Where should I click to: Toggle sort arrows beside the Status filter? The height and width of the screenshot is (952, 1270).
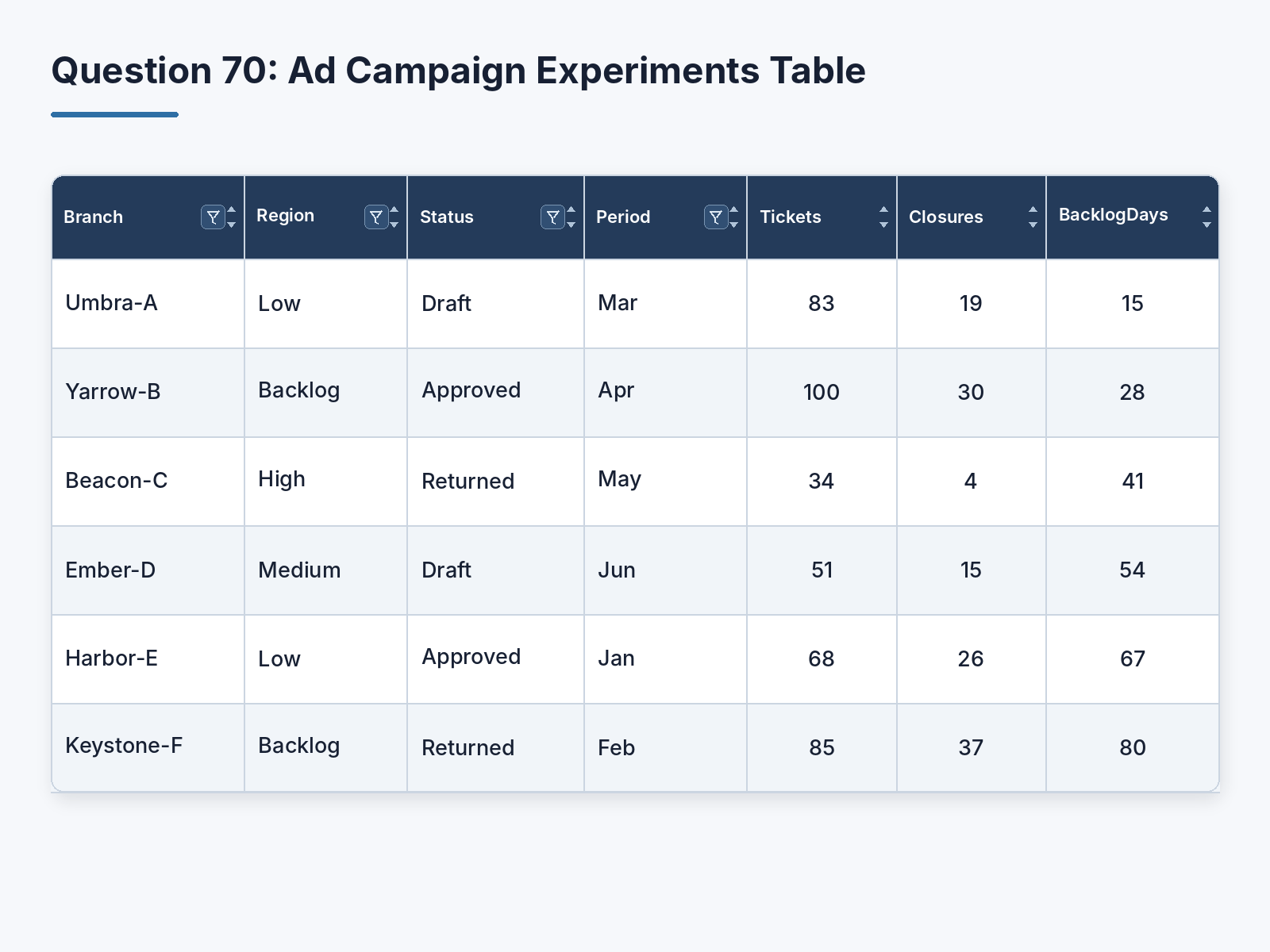click(x=571, y=217)
